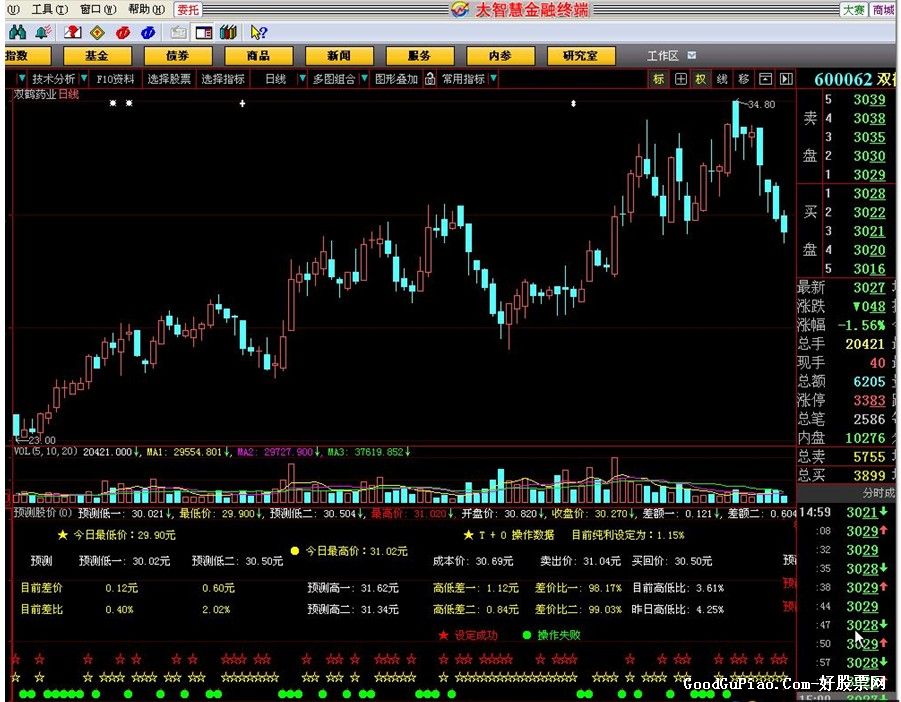
Task: Toggle the 移 move button
Action: coord(744,79)
